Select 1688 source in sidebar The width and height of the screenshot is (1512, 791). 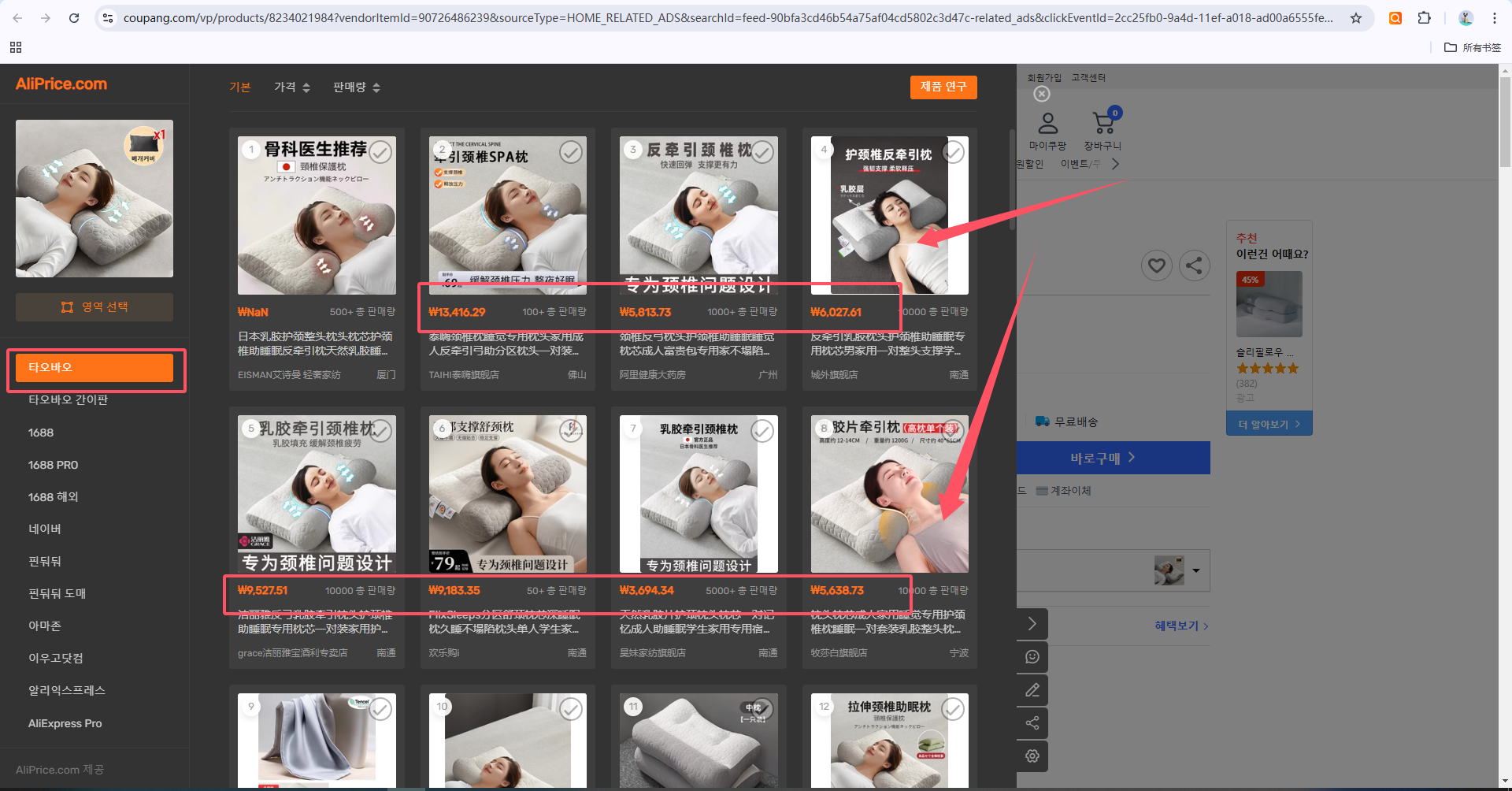click(x=41, y=433)
